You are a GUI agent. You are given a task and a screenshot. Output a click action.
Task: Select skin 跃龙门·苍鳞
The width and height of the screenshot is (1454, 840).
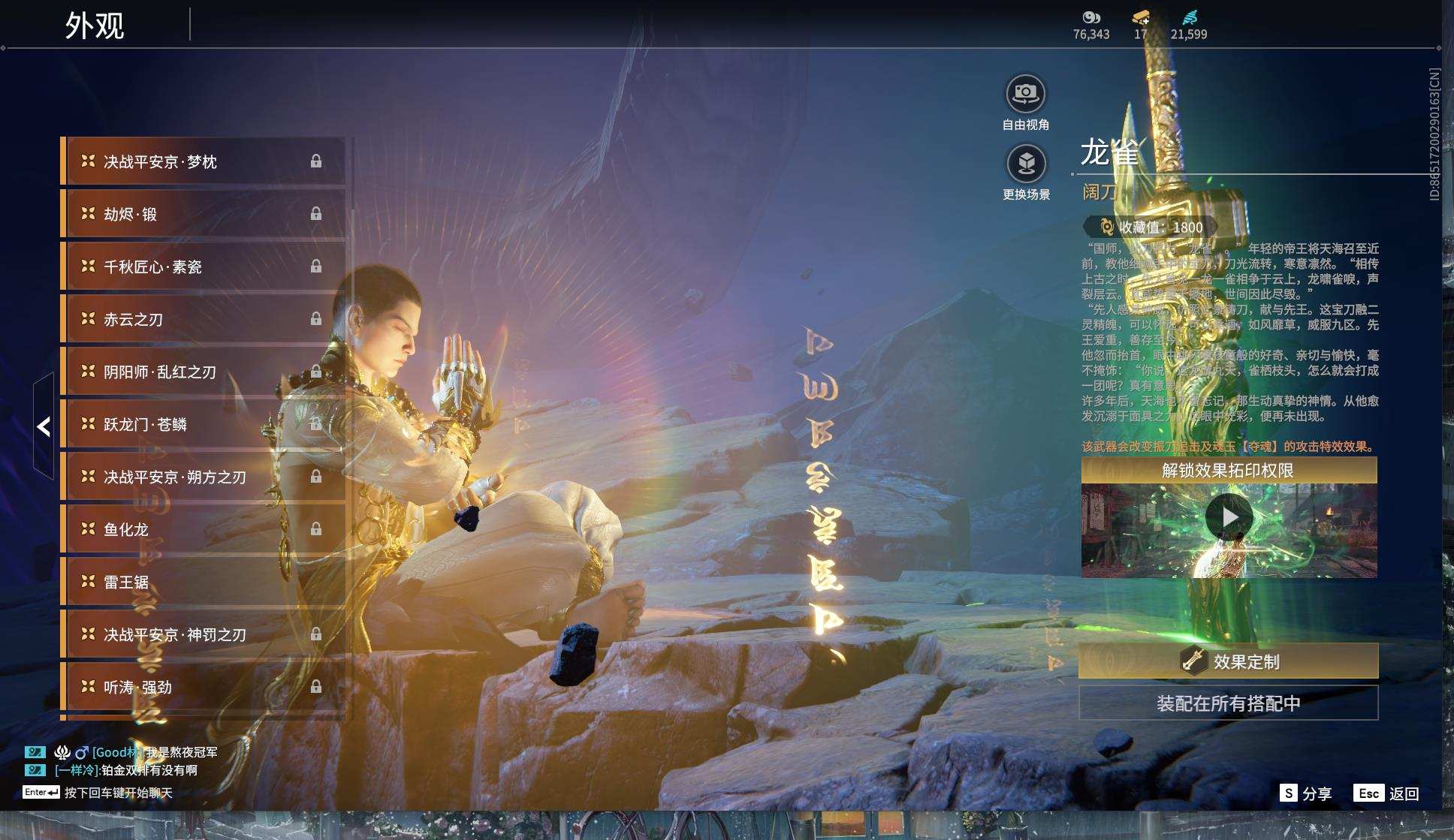point(203,424)
